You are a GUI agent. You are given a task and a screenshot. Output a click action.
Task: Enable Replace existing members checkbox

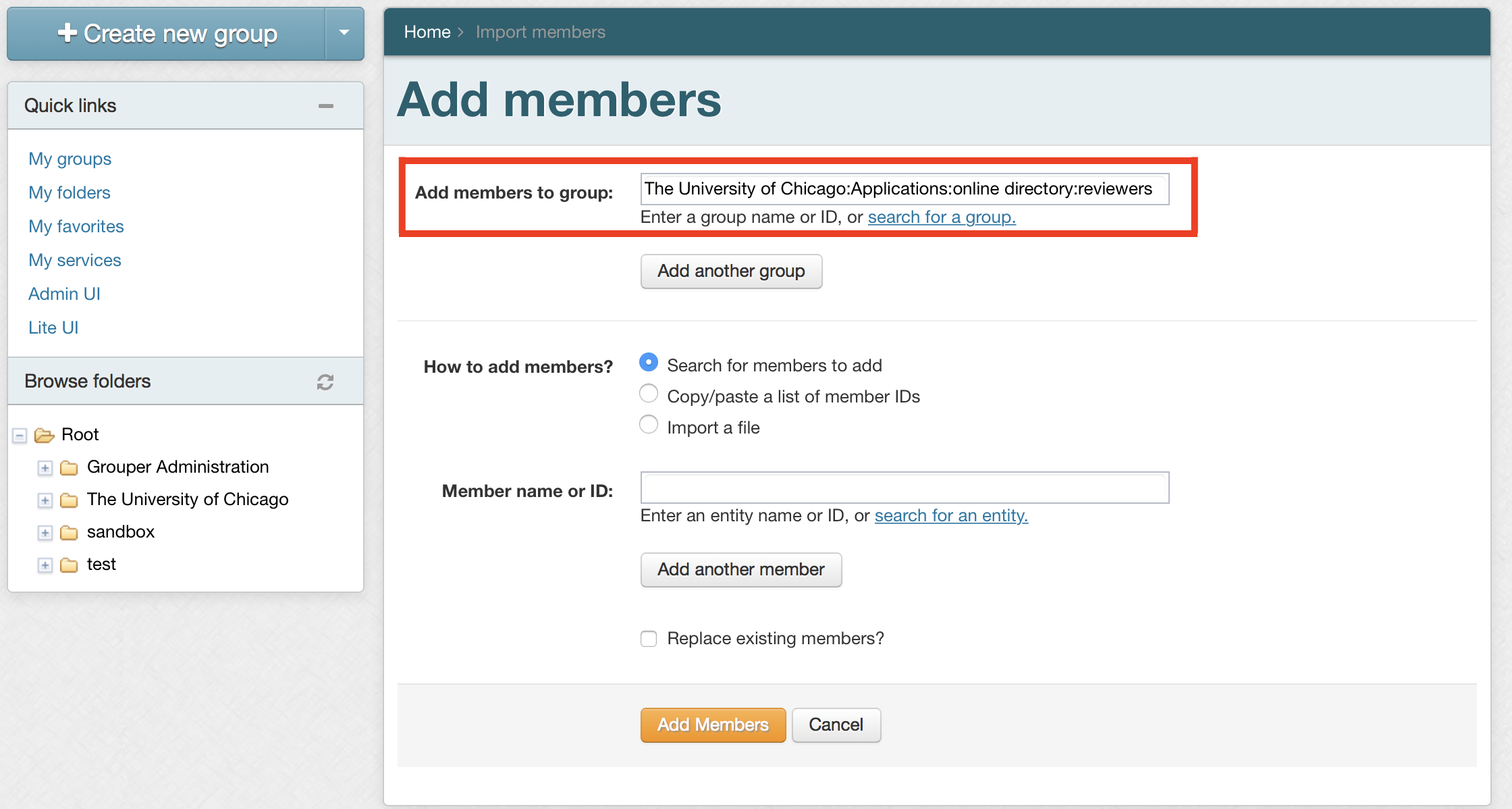(x=649, y=639)
